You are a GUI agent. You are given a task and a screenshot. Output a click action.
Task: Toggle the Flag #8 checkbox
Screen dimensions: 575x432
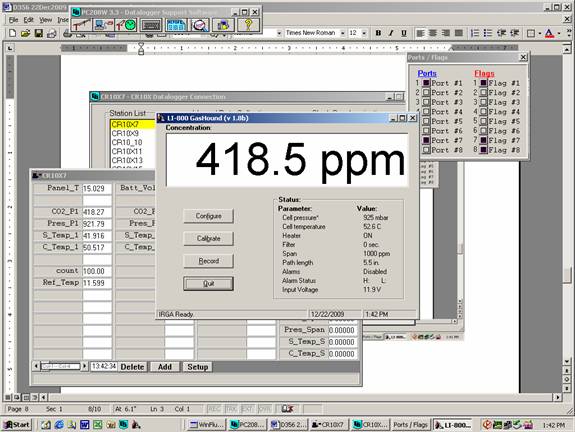pos(484,150)
